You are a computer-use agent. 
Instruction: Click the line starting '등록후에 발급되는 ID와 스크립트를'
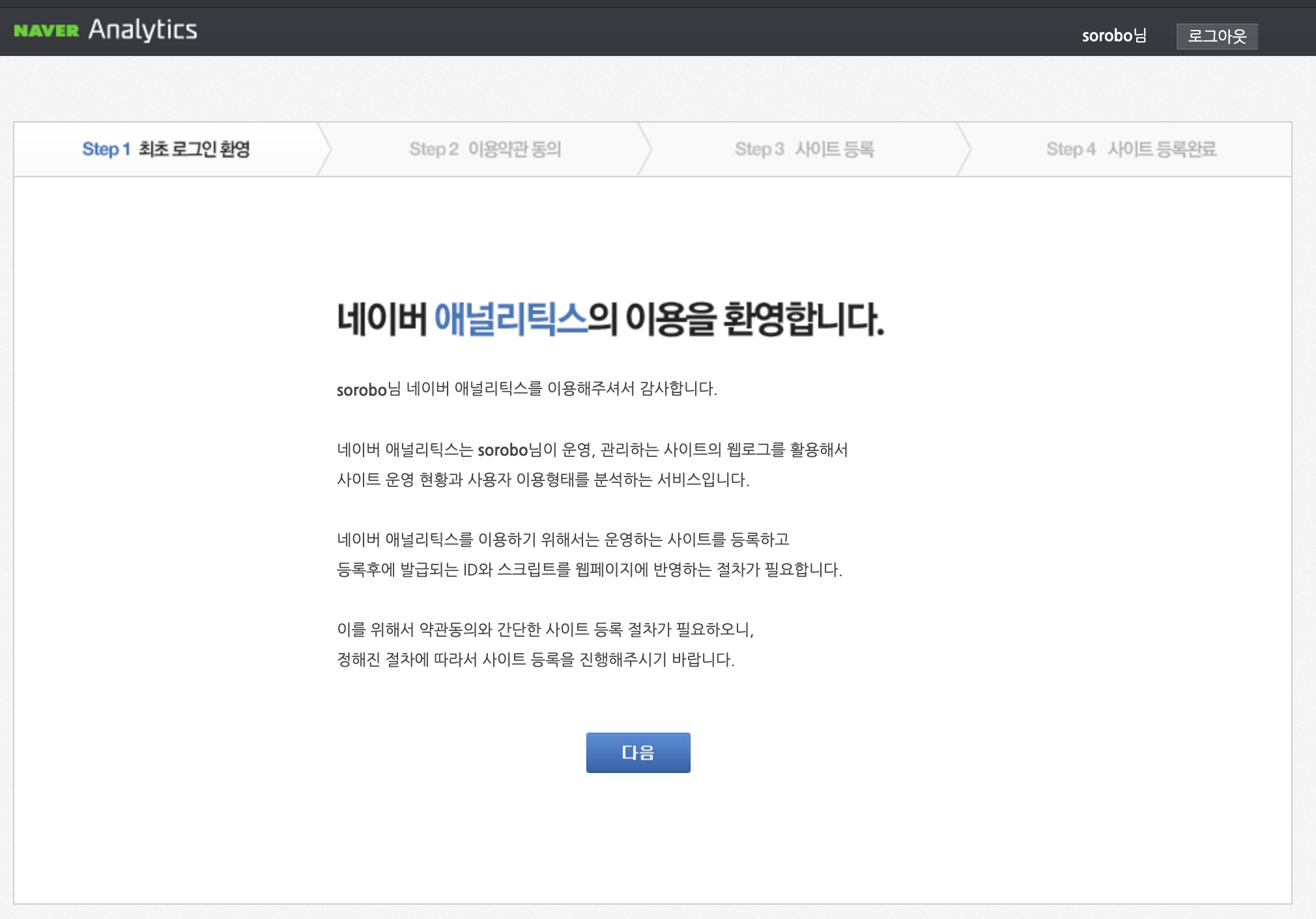pos(590,570)
